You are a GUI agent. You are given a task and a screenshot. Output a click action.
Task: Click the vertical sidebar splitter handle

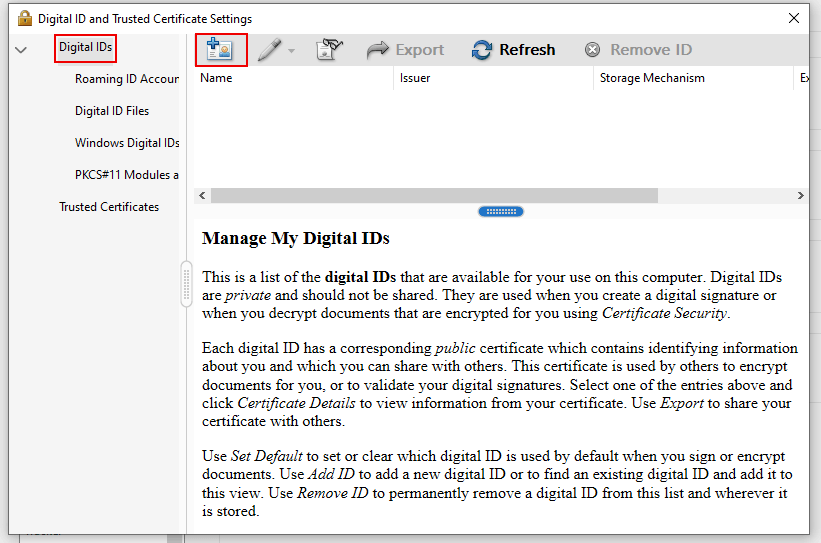tap(186, 284)
